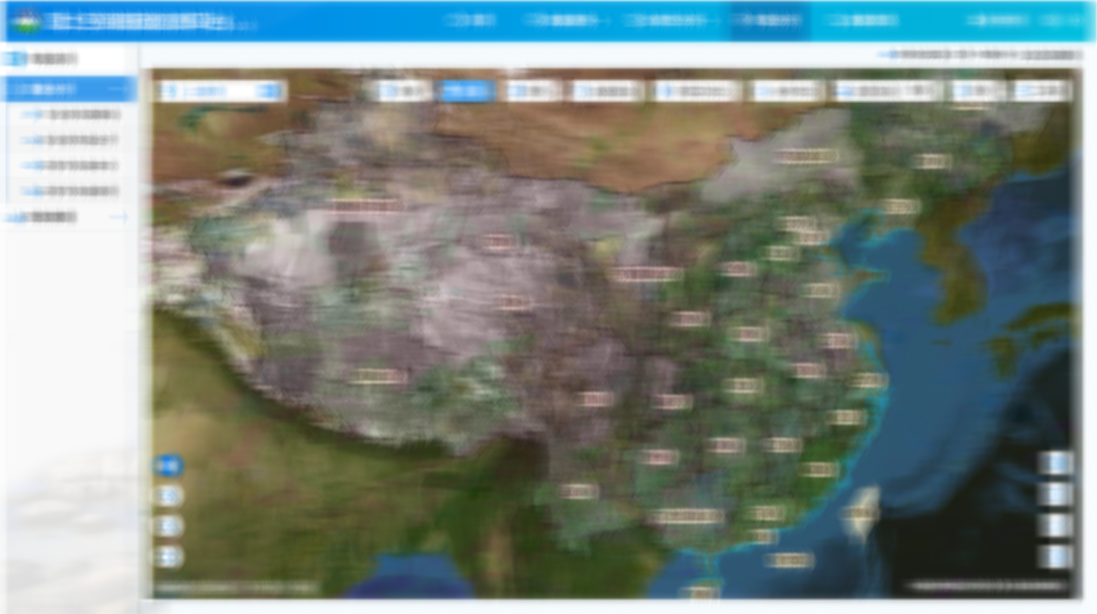Collapse the highlighted blue sidebar section

(x=123, y=89)
